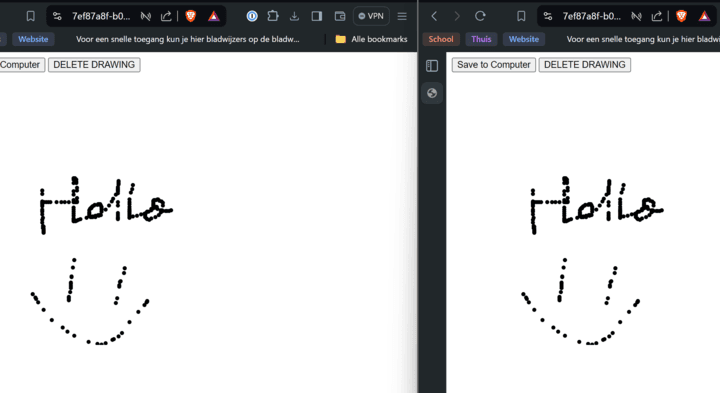Open the School bookmark

[x=441, y=39]
